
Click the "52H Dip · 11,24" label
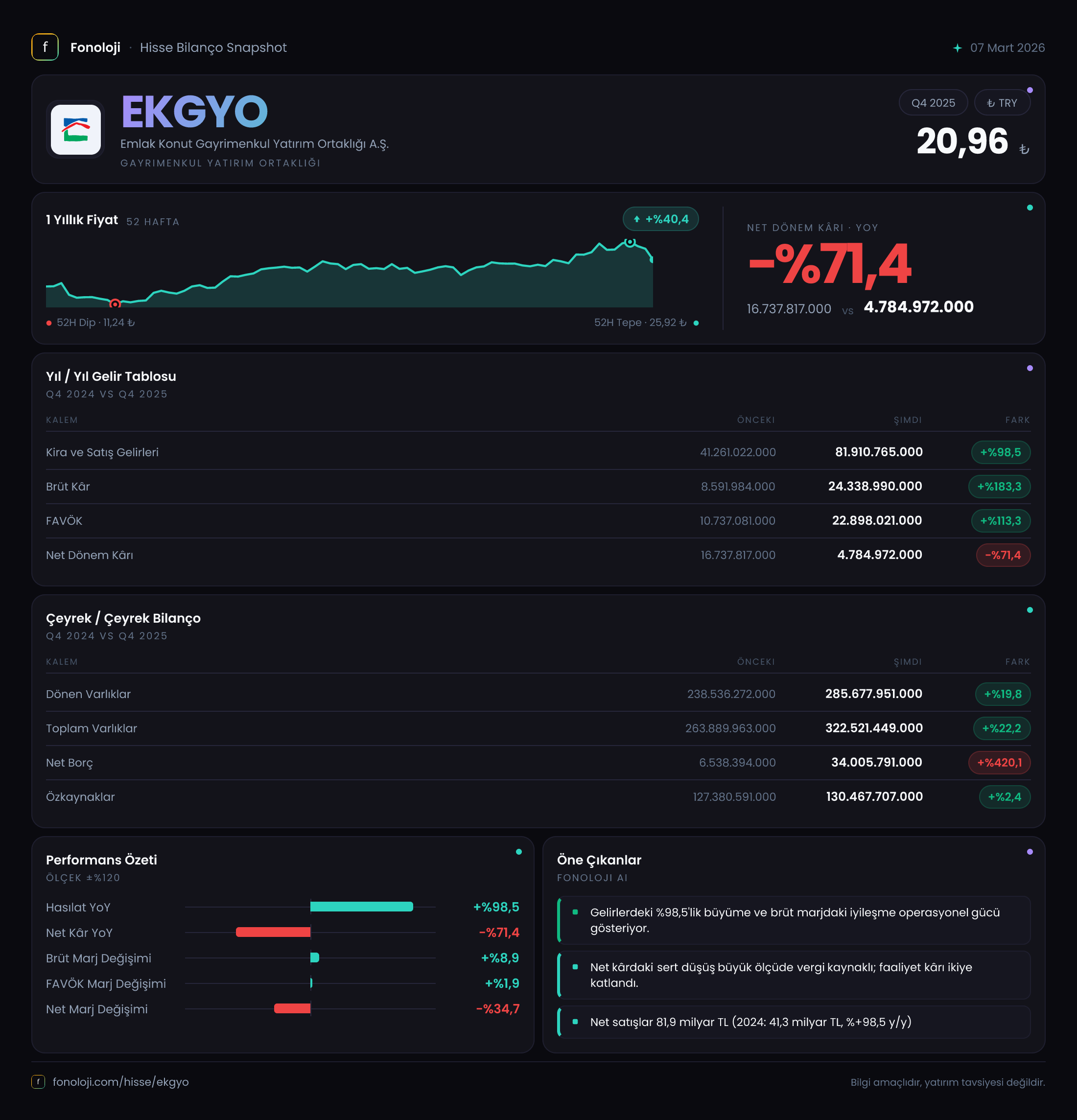coord(96,323)
